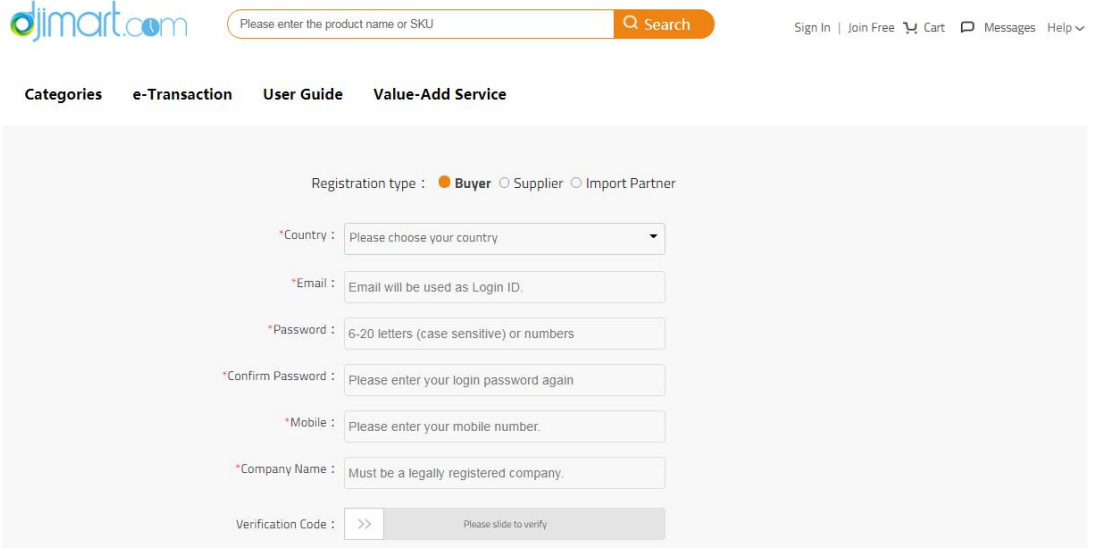Open the Country dropdown
Viewport: 1099px width, 551px height.
pyautogui.click(x=505, y=238)
